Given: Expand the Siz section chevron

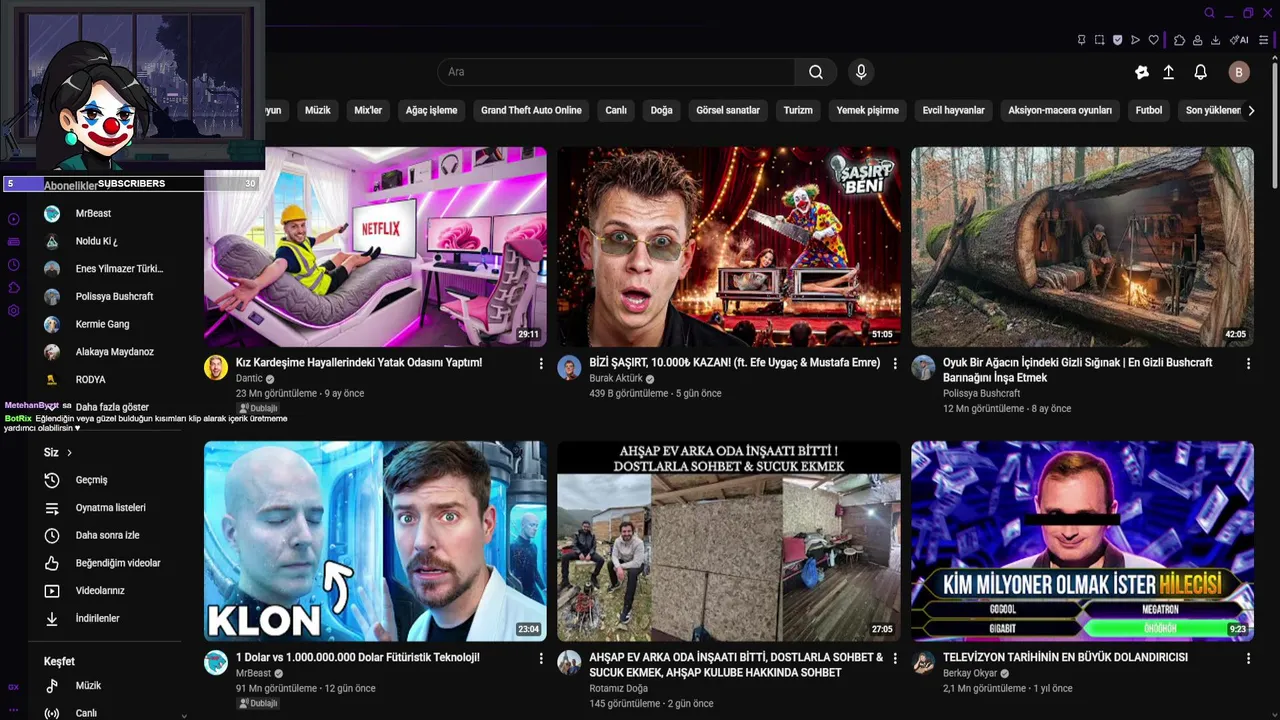Looking at the screenshot, I should coord(69,453).
